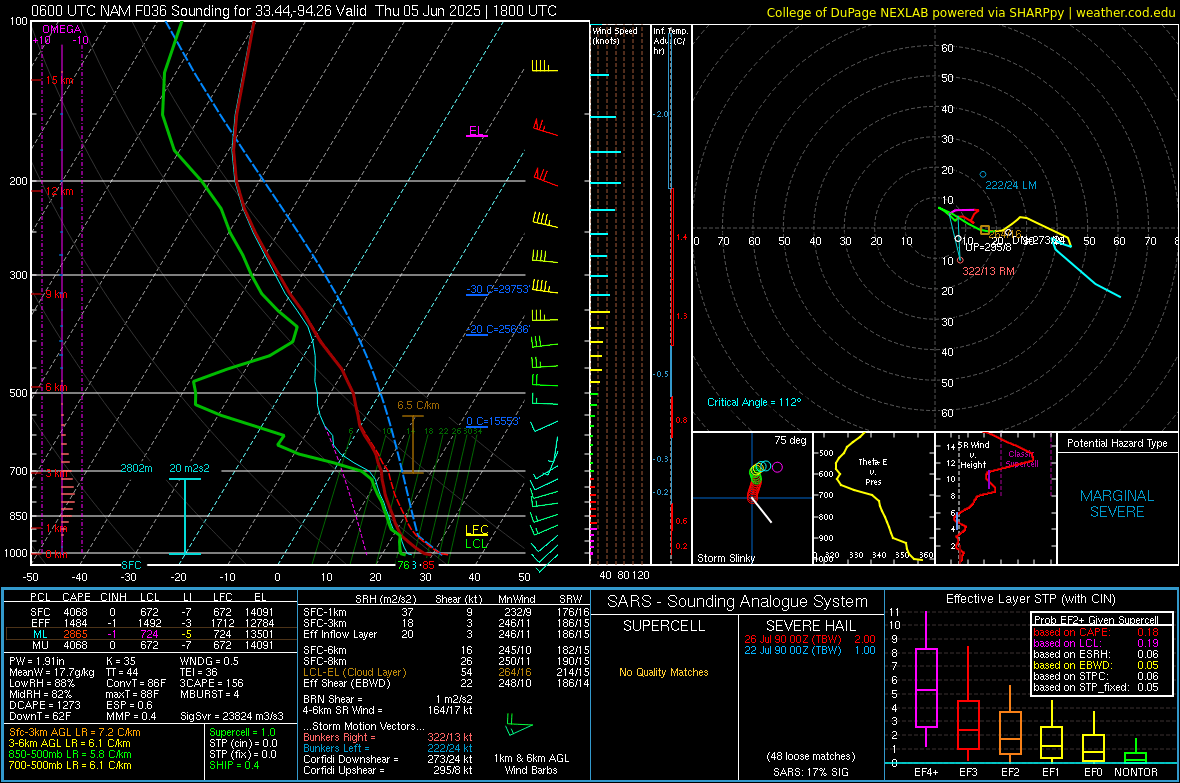The width and height of the screenshot is (1180, 783).
Task: Click the Bunkers Right = 322/13 kt line
Action: (388, 738)
